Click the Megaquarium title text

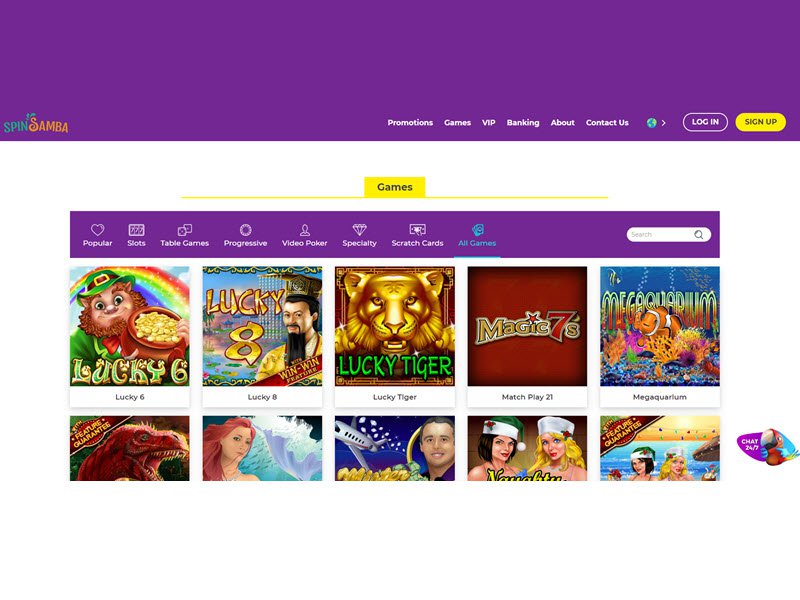660,397
